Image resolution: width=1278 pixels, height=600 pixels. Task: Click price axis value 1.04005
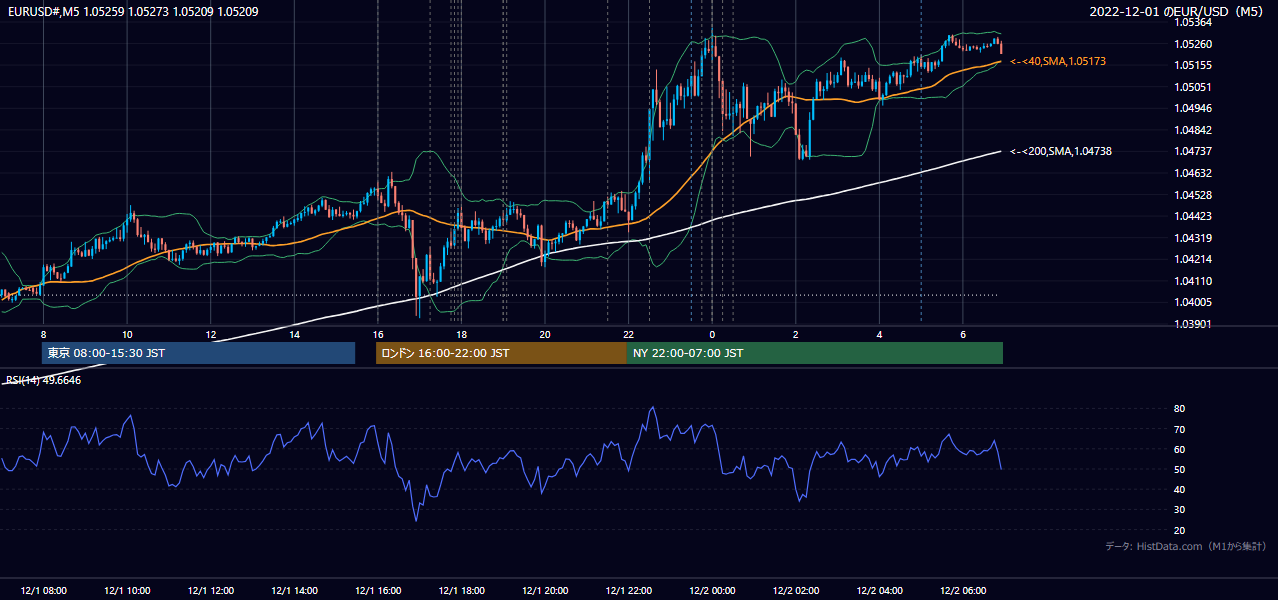[x=1192, y=302]
